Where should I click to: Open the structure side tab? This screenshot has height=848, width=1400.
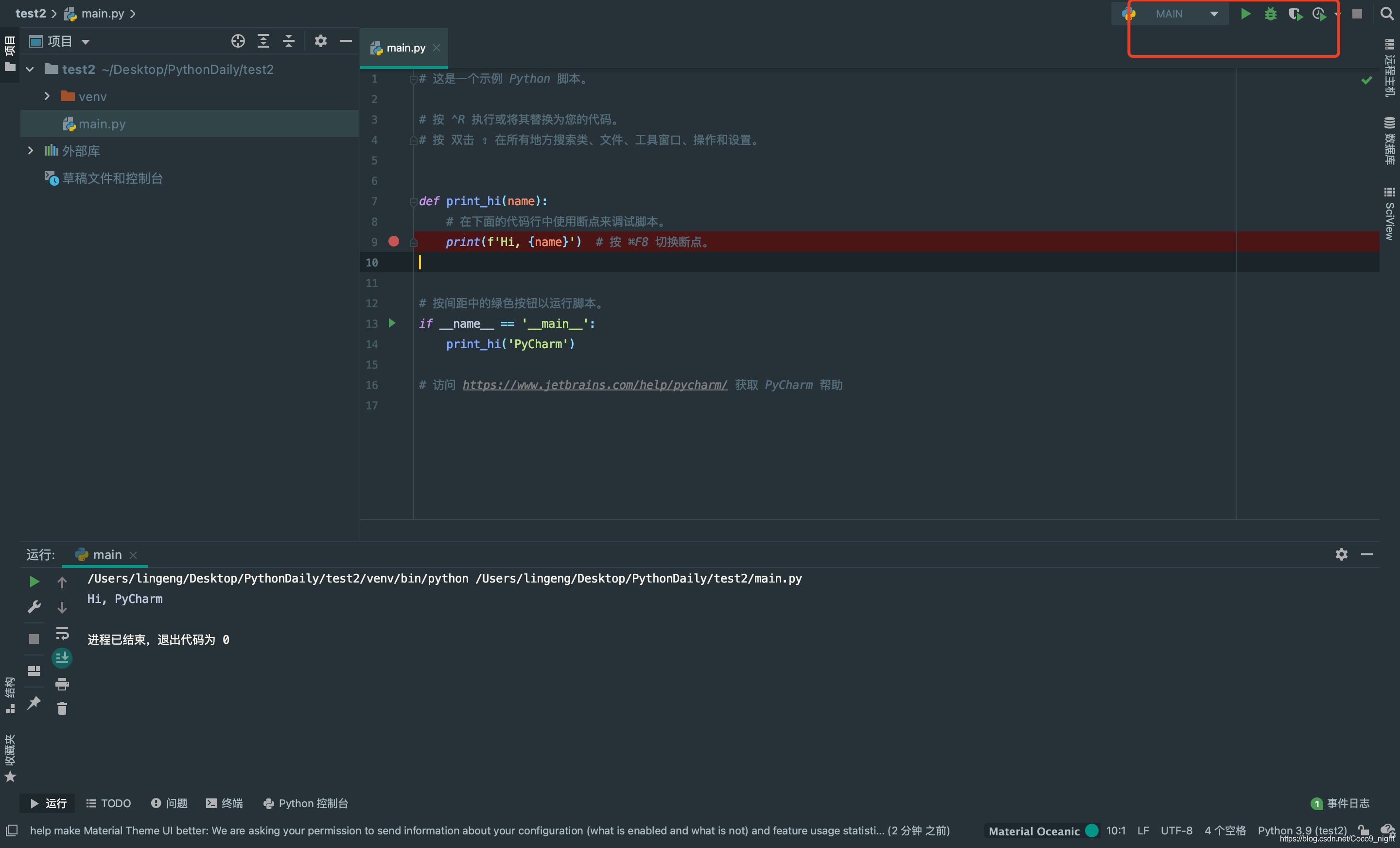click(x=10, y=694)
